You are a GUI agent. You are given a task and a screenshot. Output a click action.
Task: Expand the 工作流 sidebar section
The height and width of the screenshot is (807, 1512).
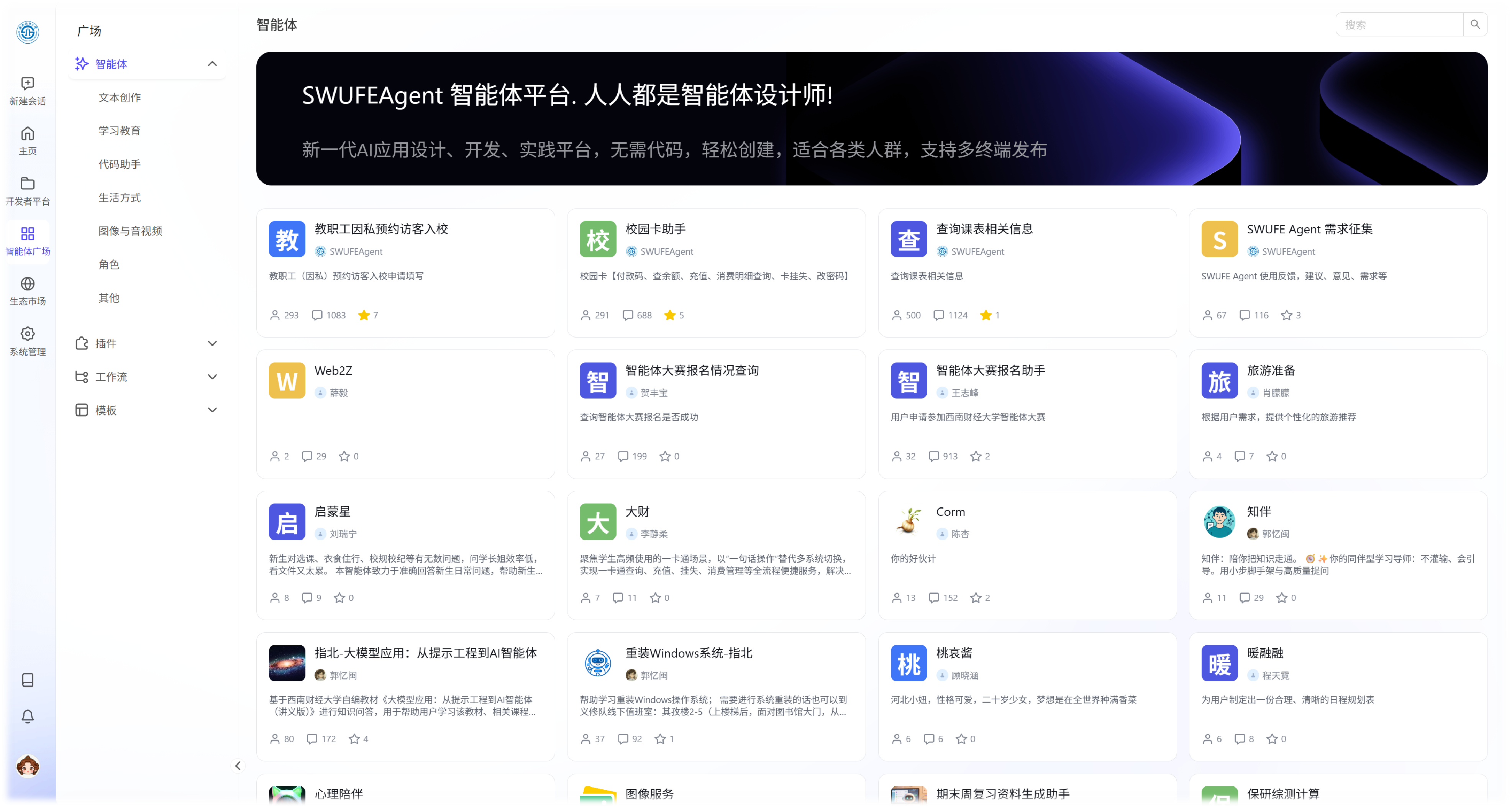pos(213,377)
